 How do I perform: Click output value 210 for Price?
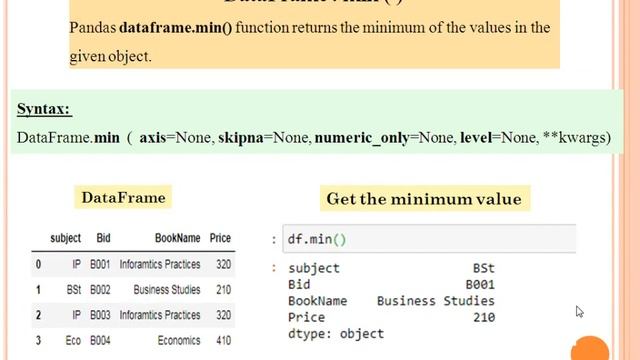[x=484, y=317]
